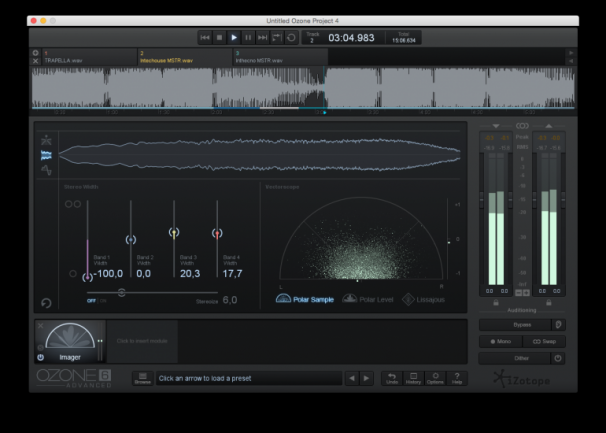Toggle the Bypass button
Image resolution: width=606 pixels, height=433 pixels.
click(x=516, y=324)
